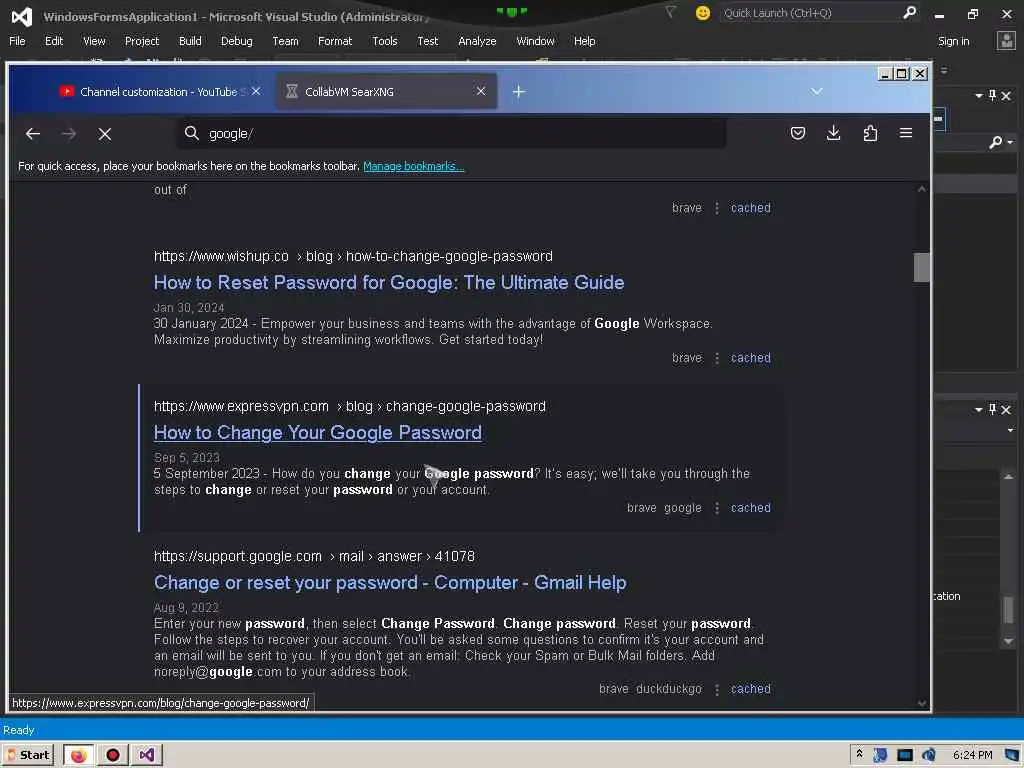Send feedback with the smiley face icon
Screen dimensions: 1024x768
pyautogui.click(x=702, y=13)
